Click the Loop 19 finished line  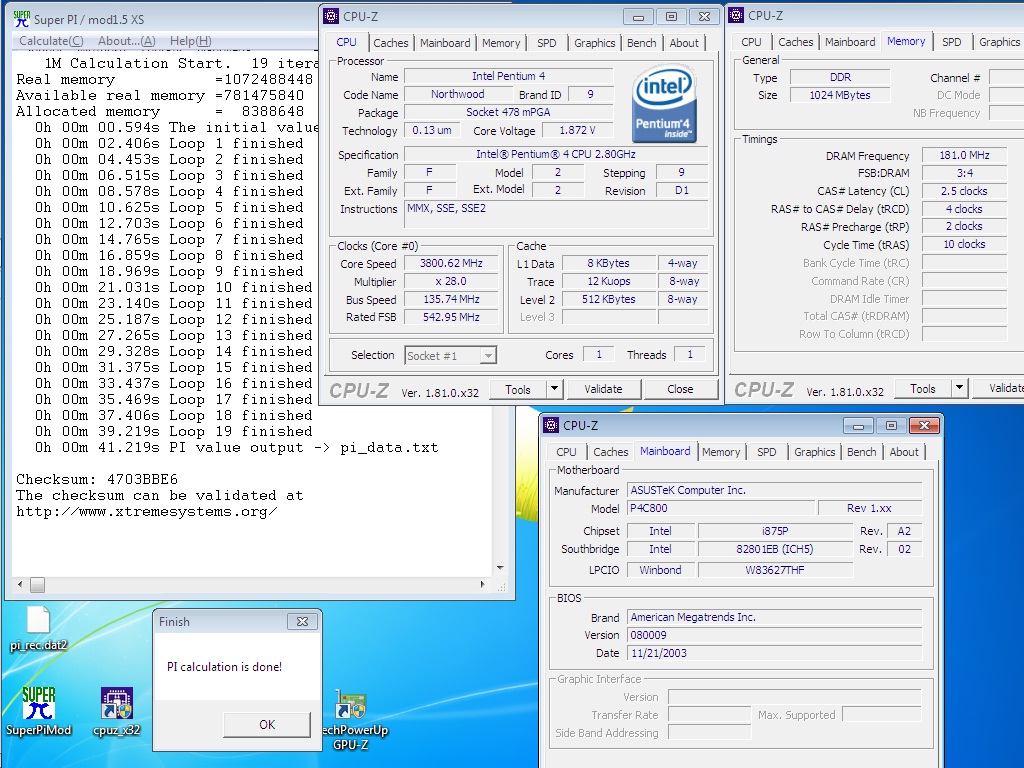174,432
